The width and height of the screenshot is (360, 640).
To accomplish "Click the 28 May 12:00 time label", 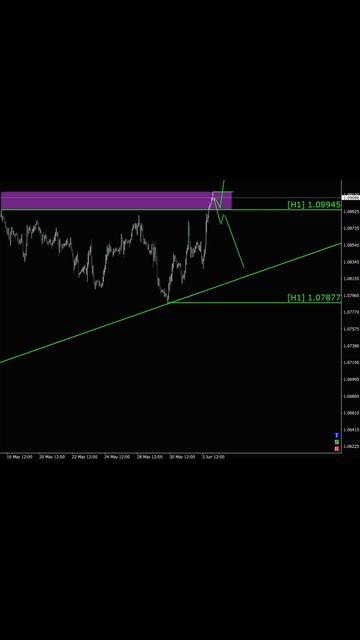I will [150, 457].
